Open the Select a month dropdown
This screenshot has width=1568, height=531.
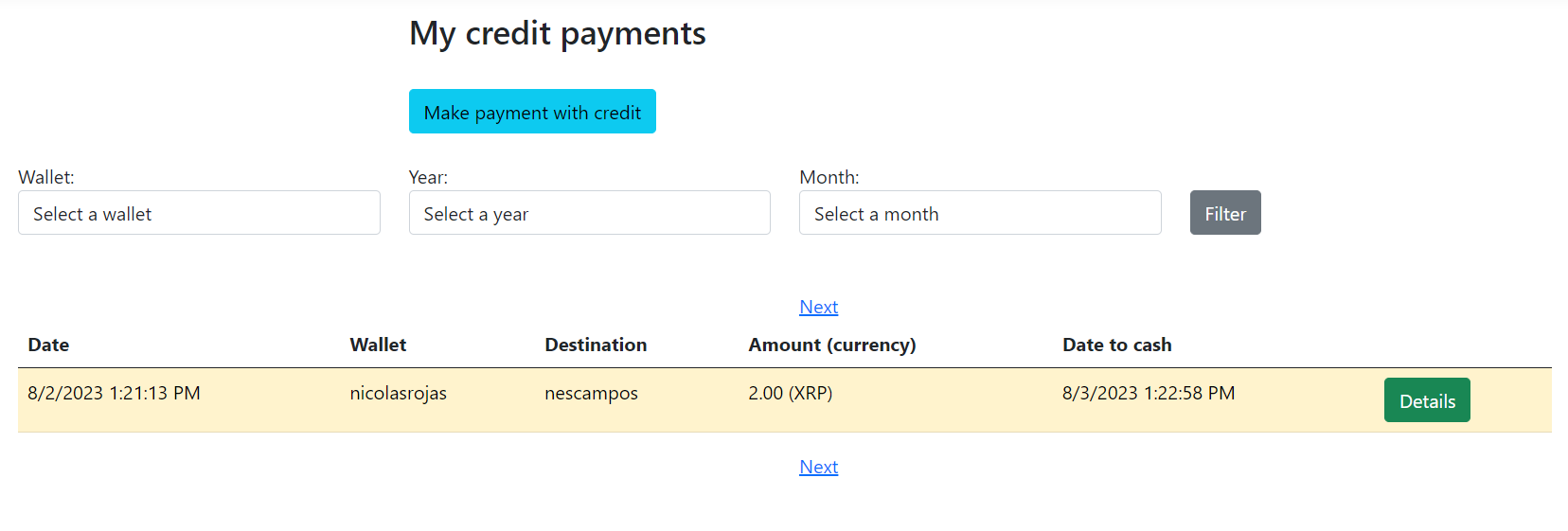(x=980, y=213)
